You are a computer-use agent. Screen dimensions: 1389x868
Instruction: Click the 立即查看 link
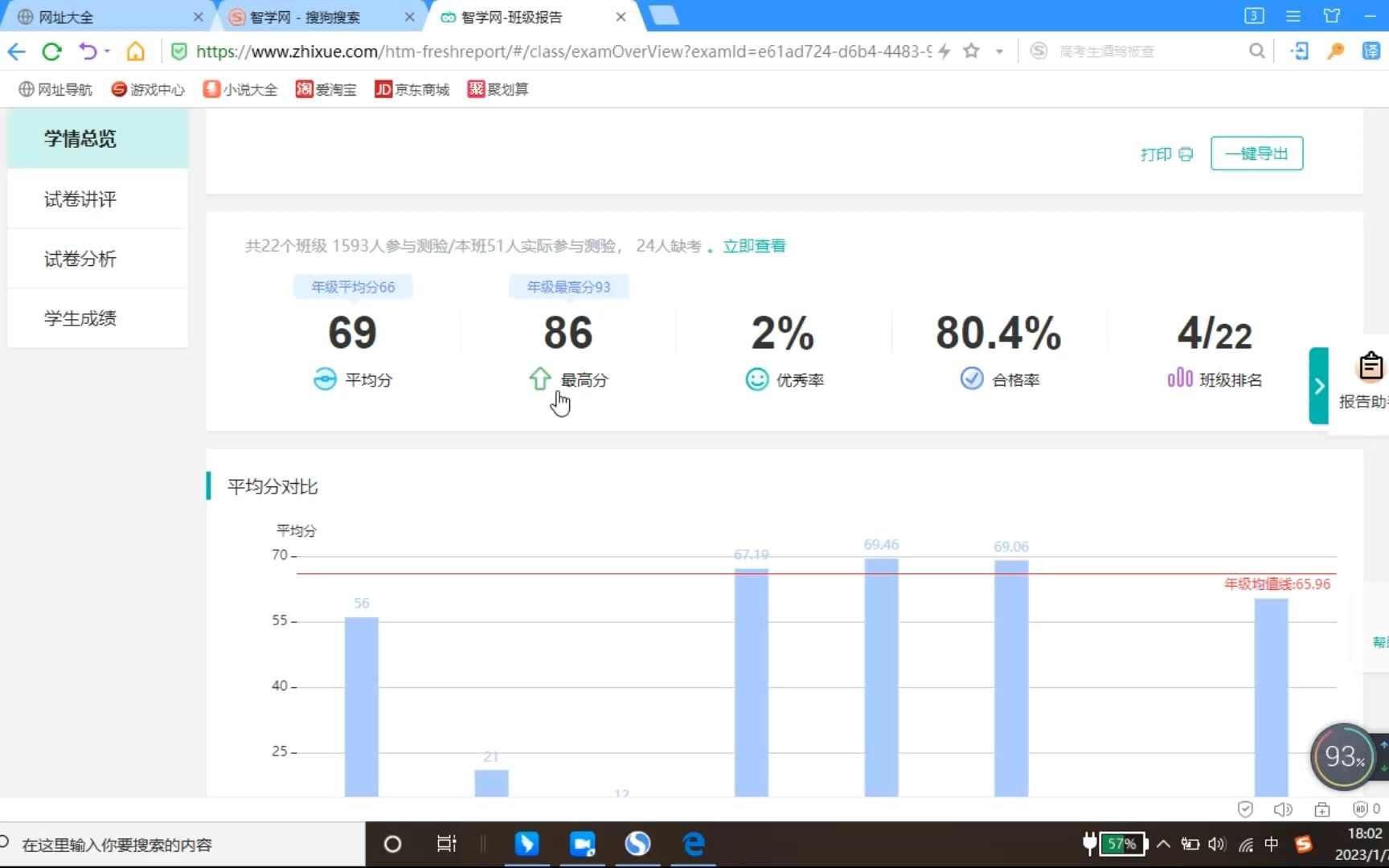tap(754, 246)
